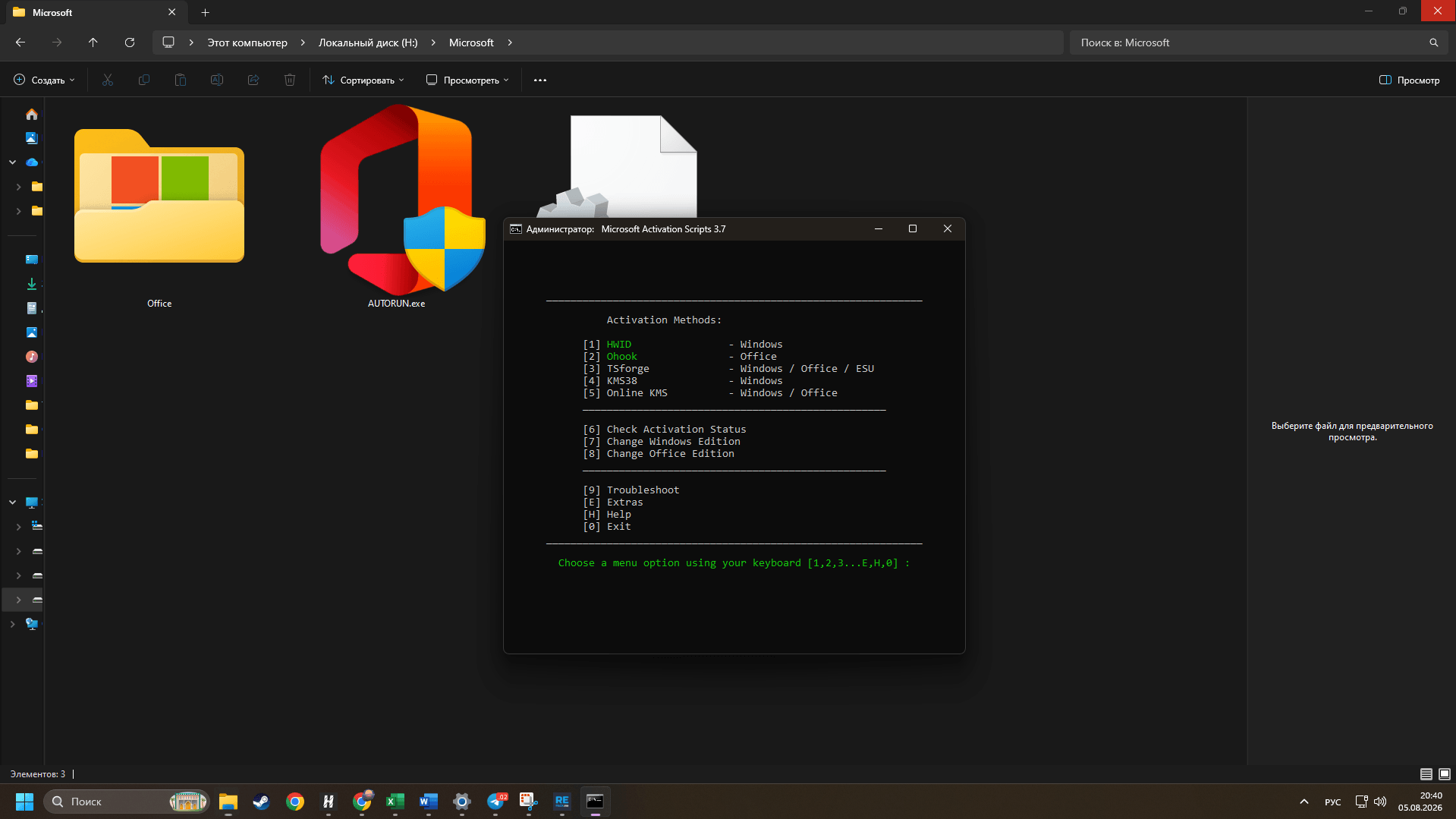Expand chevron after Этот компьютер breadcrumb
1456x819 pixels.
303,43
